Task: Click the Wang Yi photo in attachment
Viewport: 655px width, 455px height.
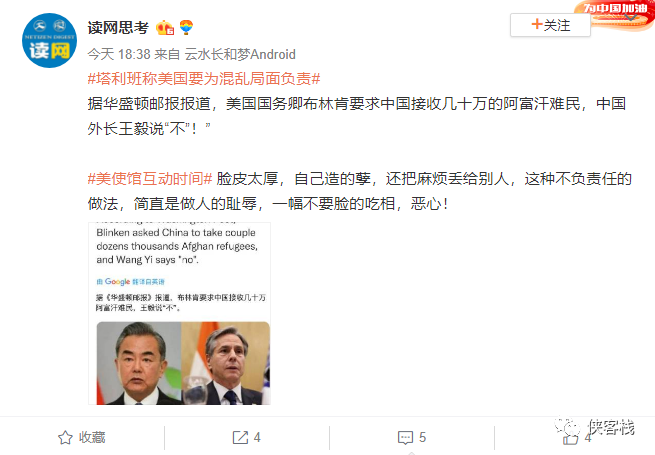Action: tap(139, 363)
